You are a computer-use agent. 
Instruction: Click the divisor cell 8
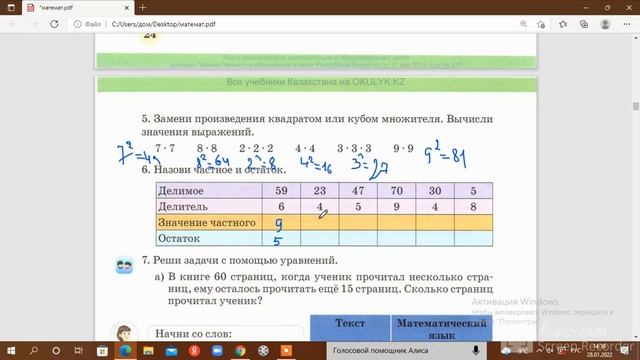[x=473, y=207]
